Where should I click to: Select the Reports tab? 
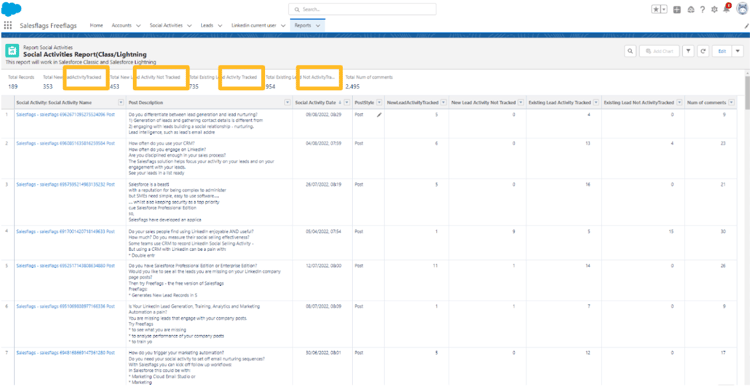click(302, 25)
